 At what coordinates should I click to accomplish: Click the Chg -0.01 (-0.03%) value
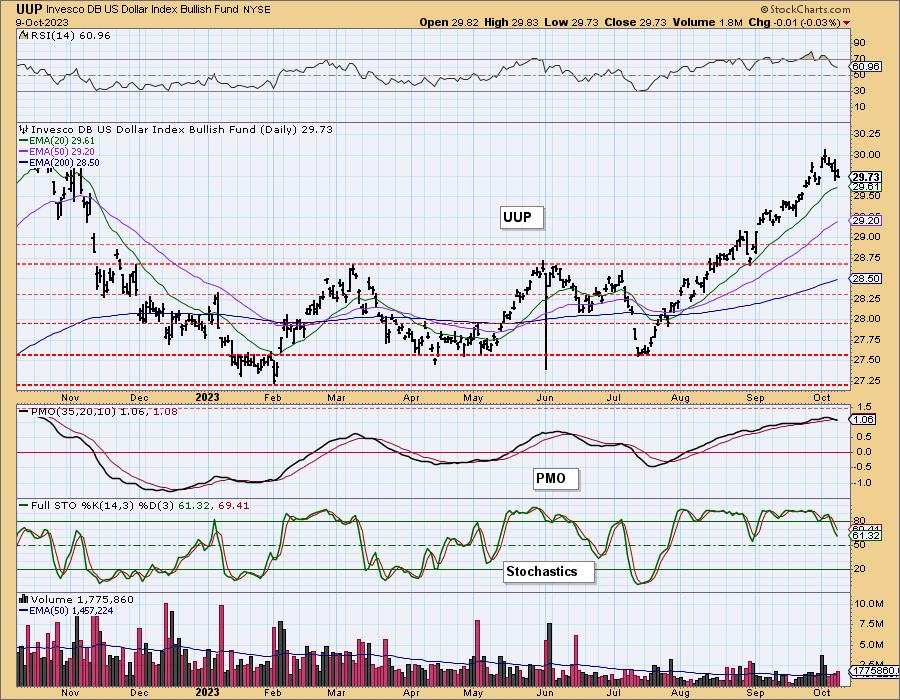click(794, 22)
